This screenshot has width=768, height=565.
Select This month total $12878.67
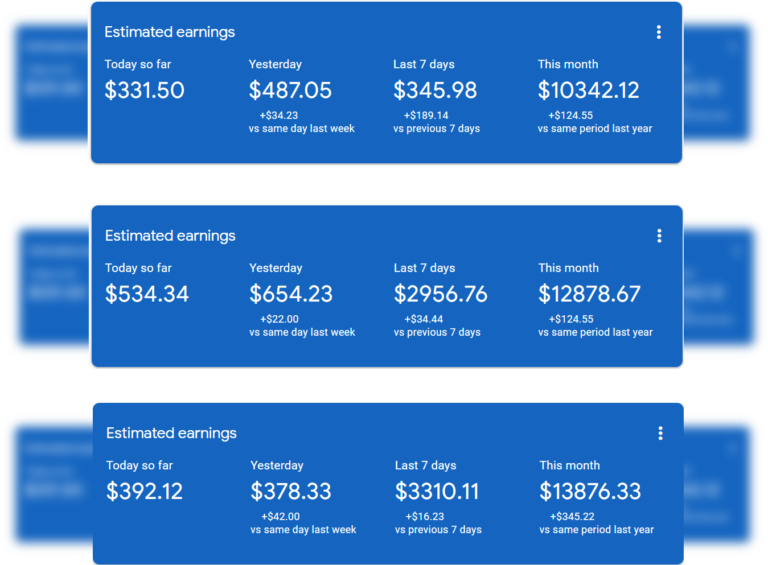point(589,294)
